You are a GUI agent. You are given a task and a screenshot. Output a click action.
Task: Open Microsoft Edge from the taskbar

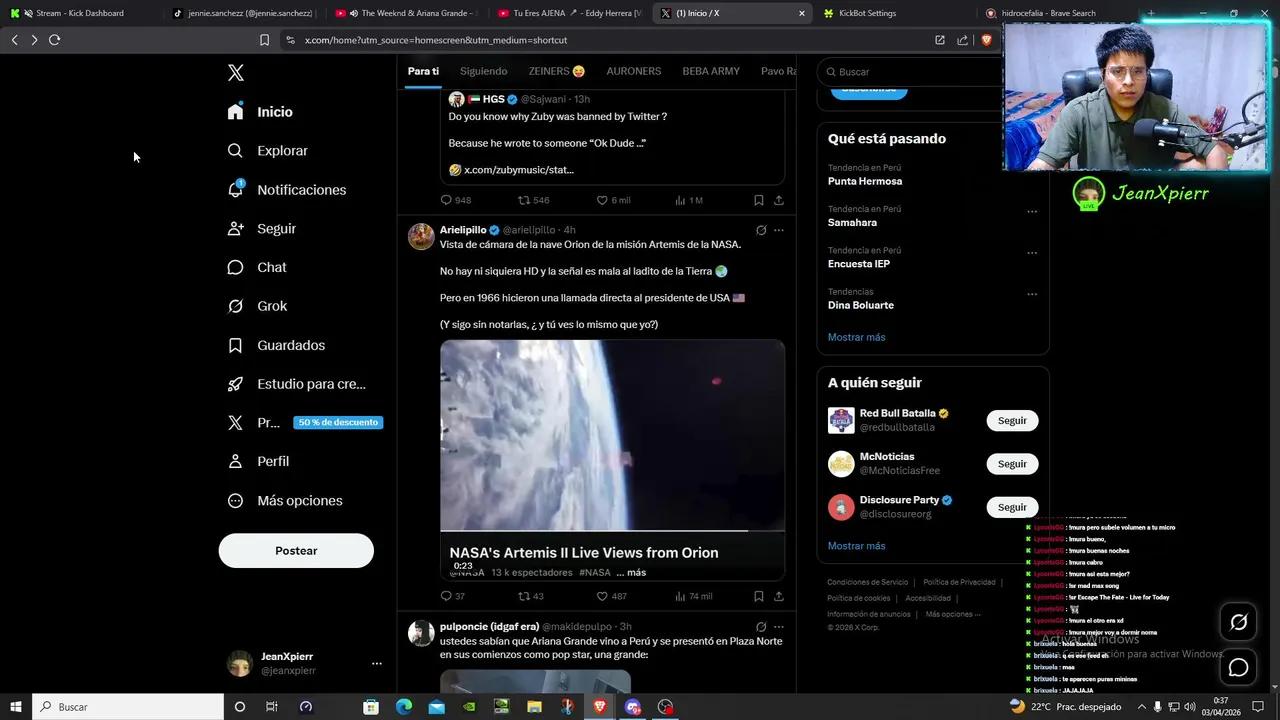(403, 707)
